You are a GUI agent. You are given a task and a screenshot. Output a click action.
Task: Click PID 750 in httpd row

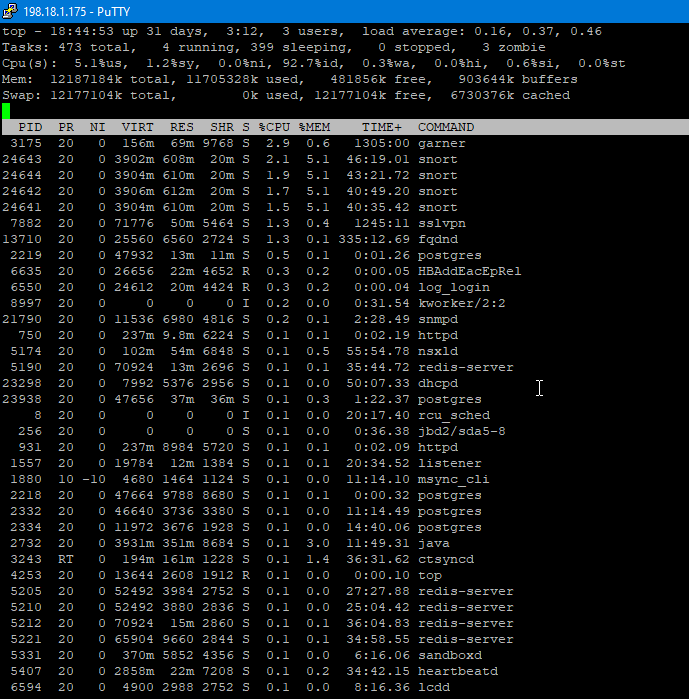pyautogui.click(x=30, y=336)
